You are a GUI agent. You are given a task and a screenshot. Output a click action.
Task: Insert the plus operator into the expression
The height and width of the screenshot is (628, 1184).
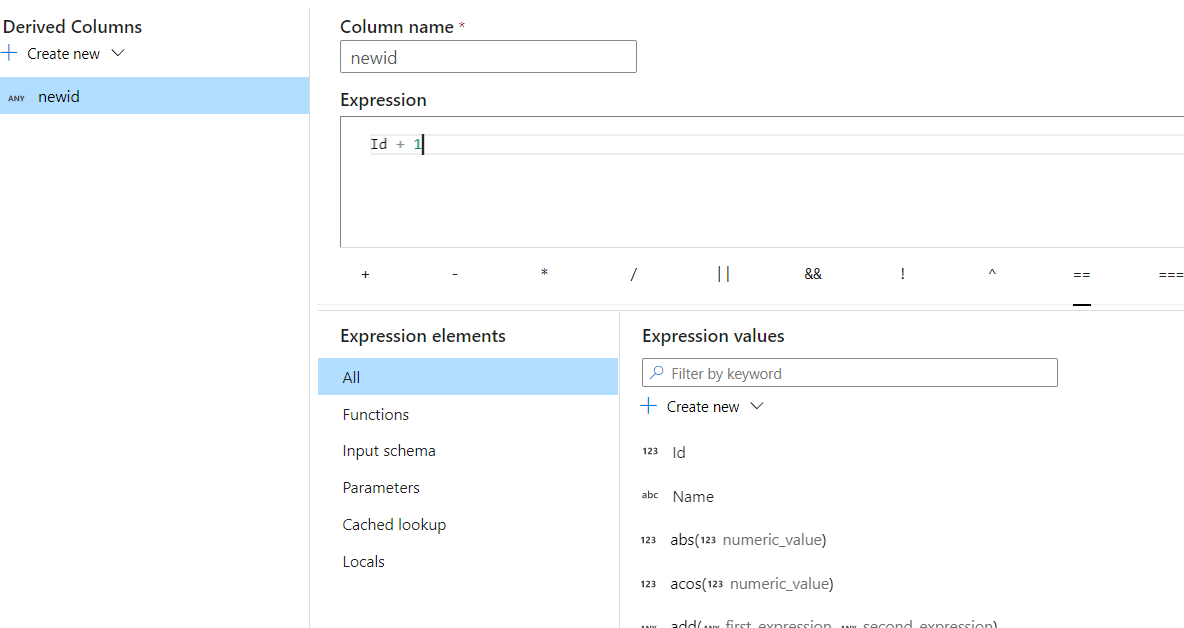(x=365, y=274)
